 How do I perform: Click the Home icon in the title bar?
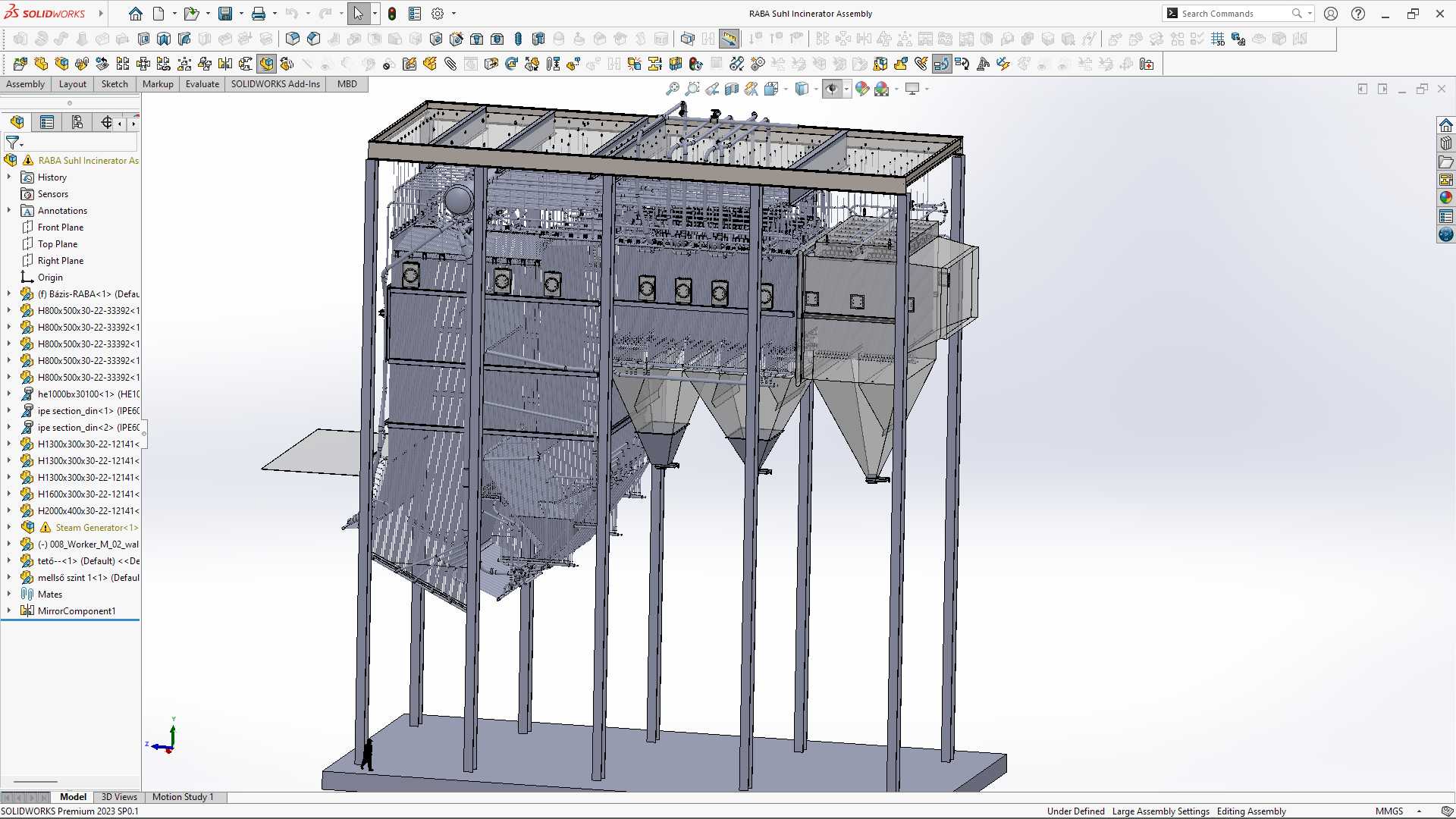[x=135, y=14]
